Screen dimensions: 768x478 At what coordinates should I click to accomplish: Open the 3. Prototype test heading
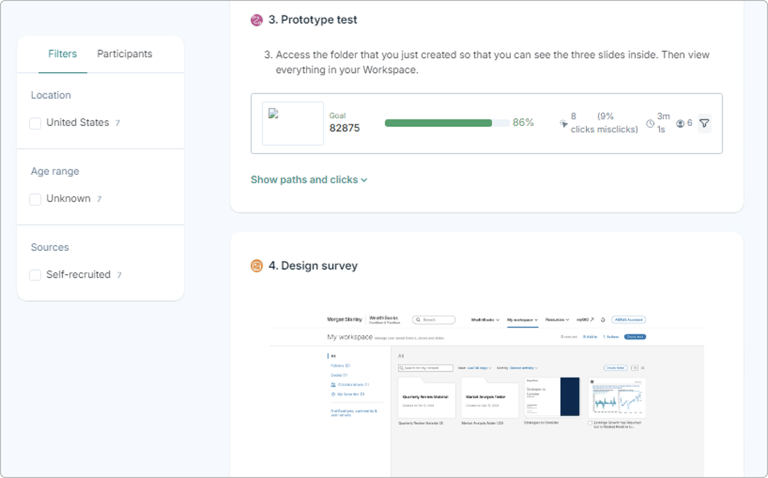[313, 19]
